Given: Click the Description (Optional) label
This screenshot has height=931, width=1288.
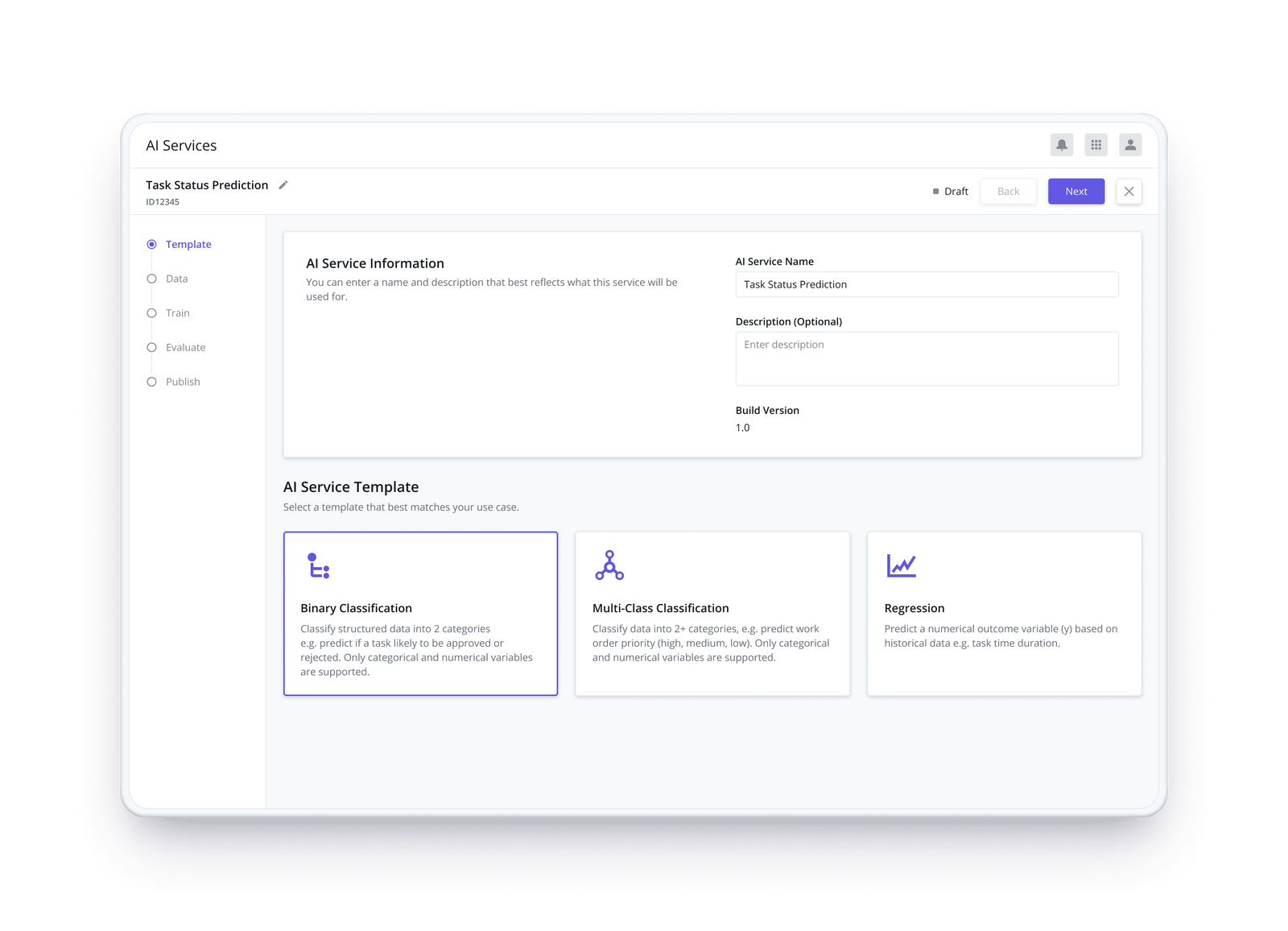Looking at the screenshot, I should (789, 321).
